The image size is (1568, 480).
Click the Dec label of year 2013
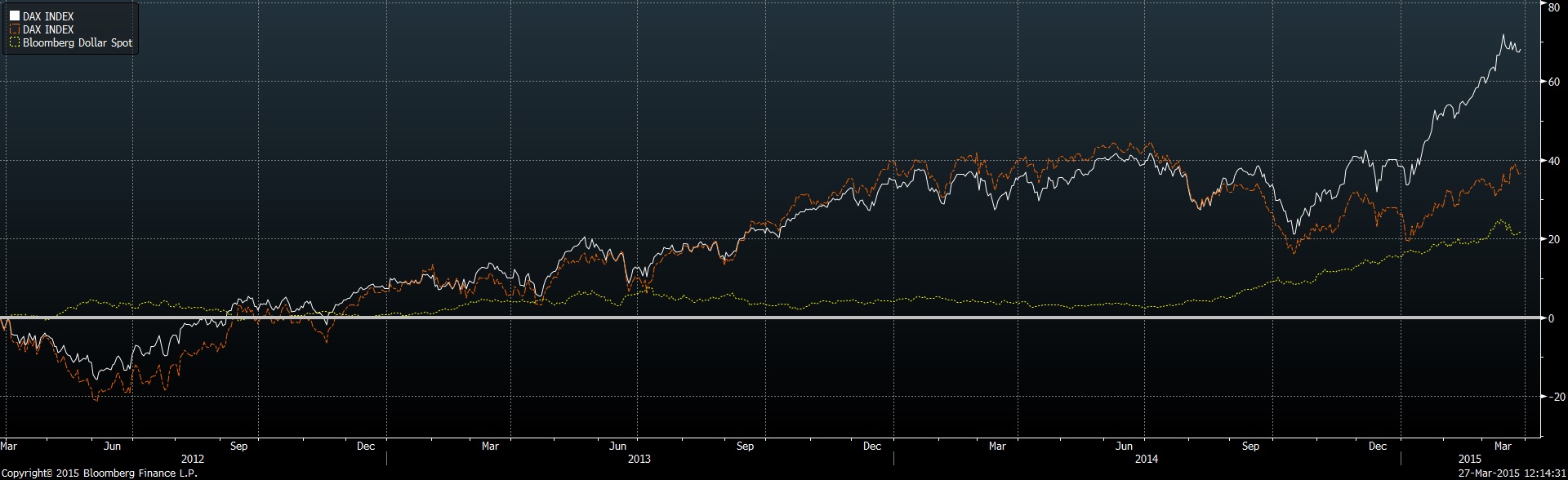coord(872,447)
